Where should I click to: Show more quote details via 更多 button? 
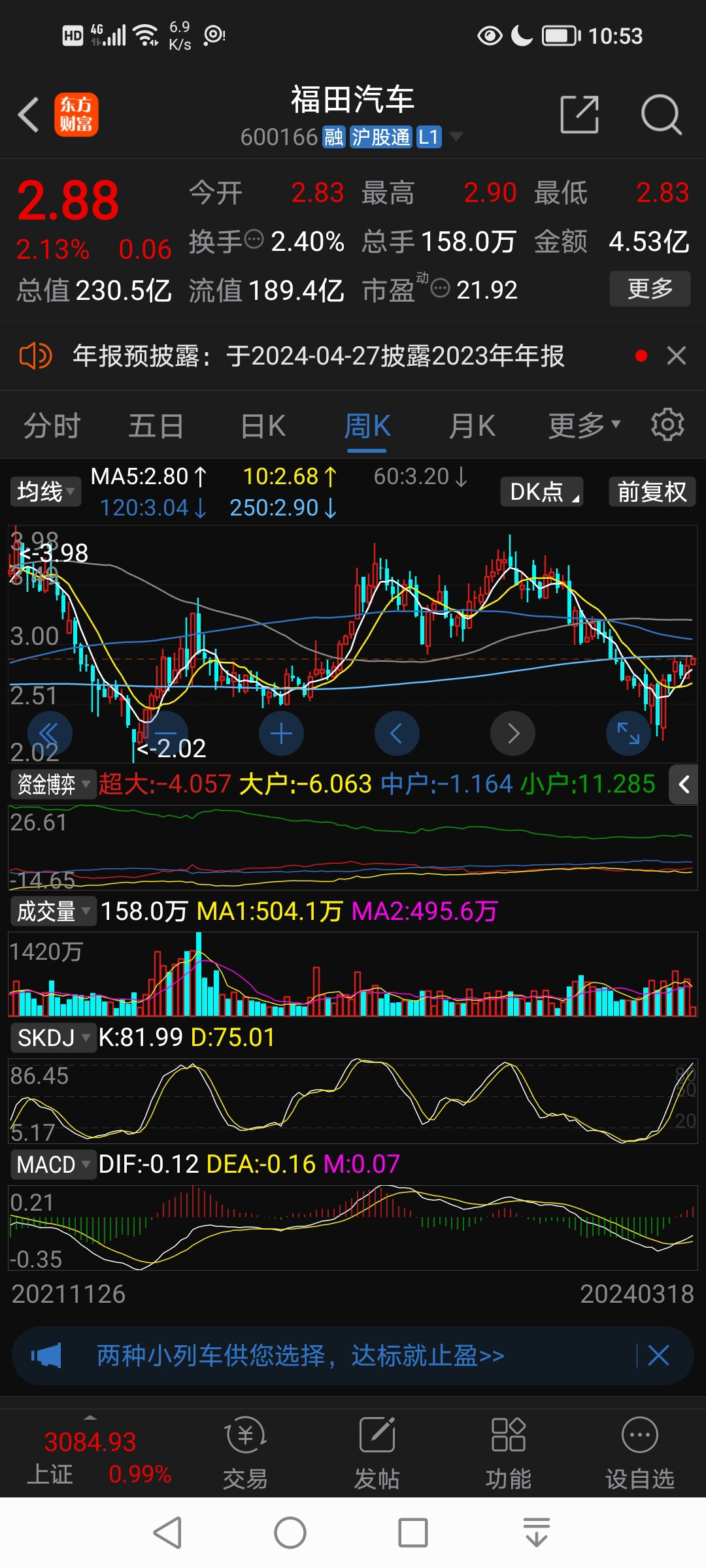coord(650,289)
